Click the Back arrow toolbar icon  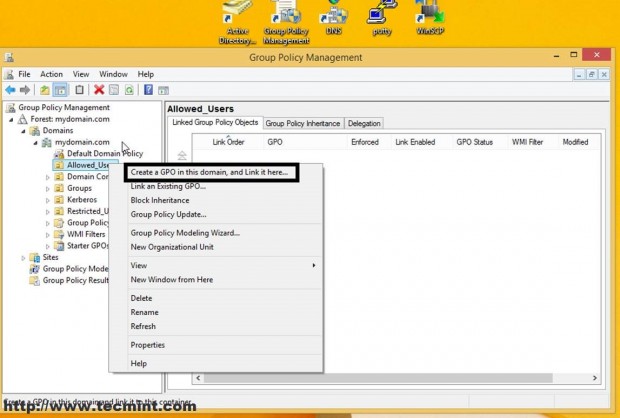pos(10,90)
